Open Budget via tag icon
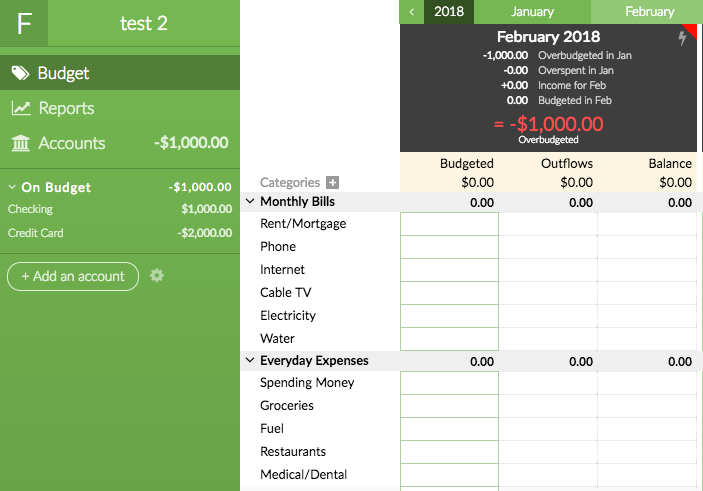 pyautogui.click(x=20, y=73)
